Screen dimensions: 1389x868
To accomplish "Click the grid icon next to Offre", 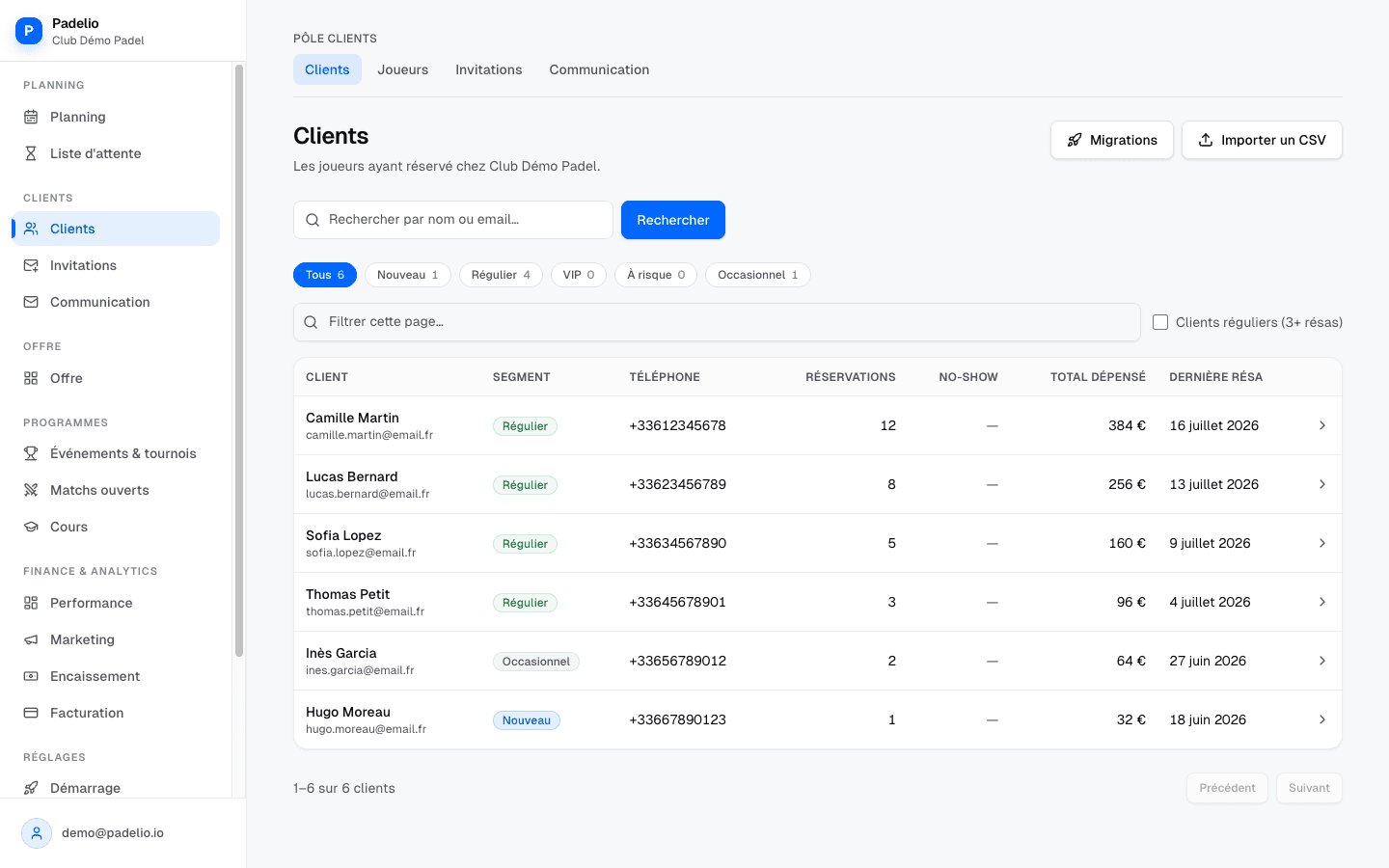I will [31, 378].
